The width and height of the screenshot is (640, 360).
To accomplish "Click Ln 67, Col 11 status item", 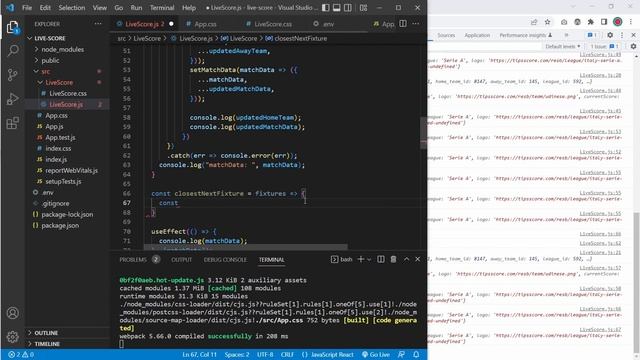I will tap(199, 355).
